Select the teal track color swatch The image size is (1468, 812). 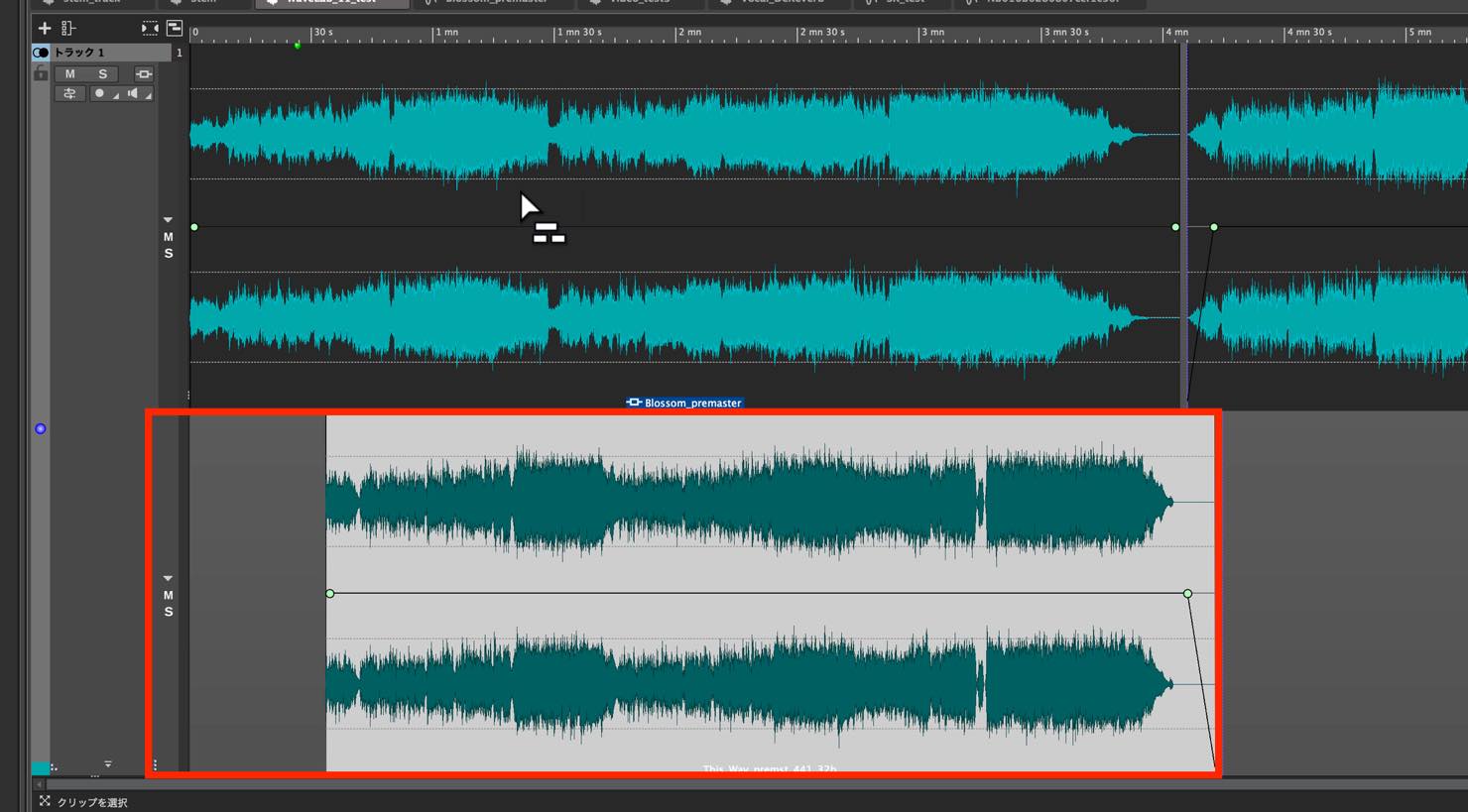[x=40, y=768]
